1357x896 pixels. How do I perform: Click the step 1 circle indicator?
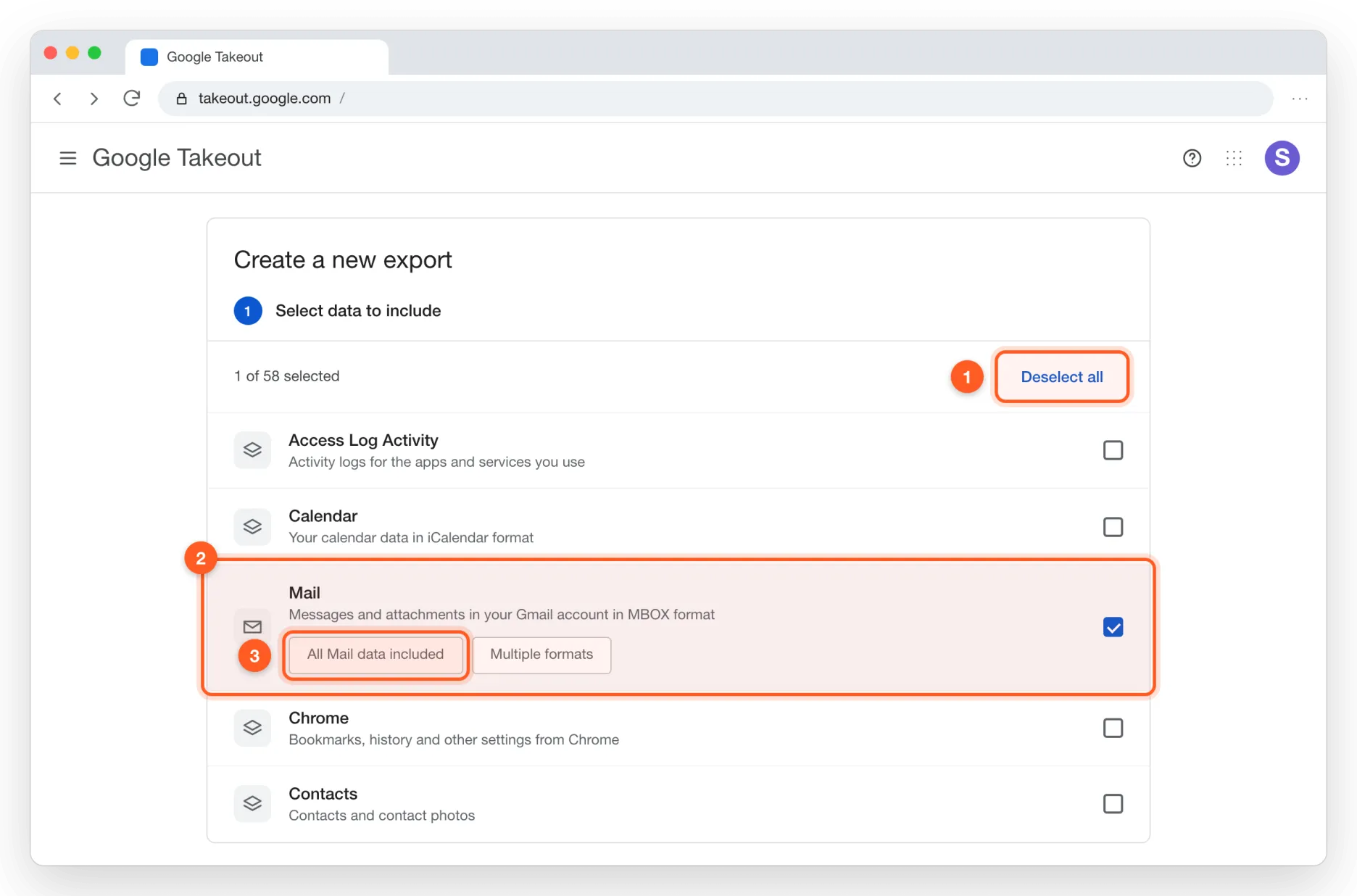point(248,311)
